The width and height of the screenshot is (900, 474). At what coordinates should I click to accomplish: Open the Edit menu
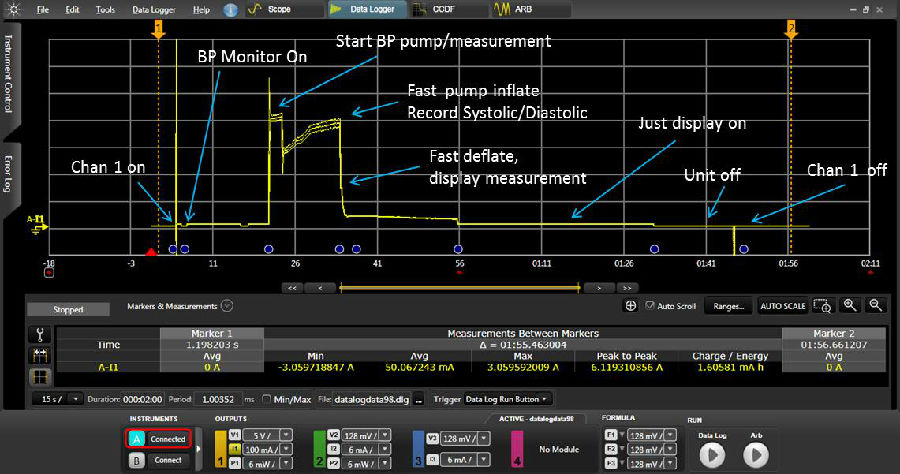(x=72, y=10)
